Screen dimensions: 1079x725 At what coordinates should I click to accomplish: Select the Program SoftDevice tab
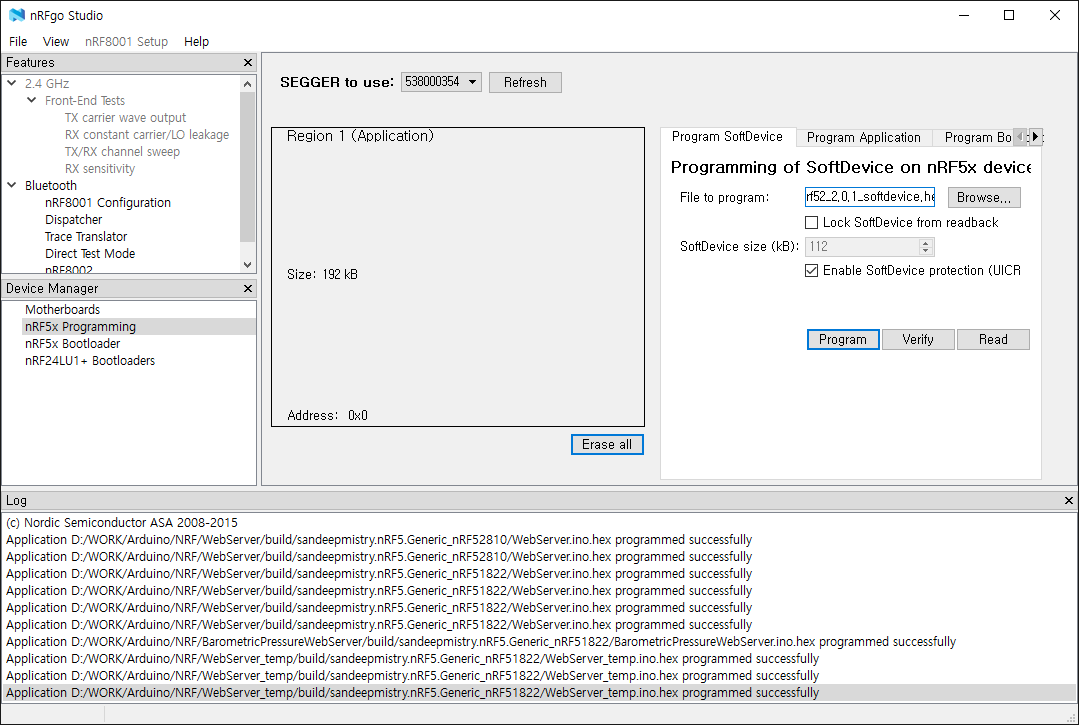(x=727, y=136)
